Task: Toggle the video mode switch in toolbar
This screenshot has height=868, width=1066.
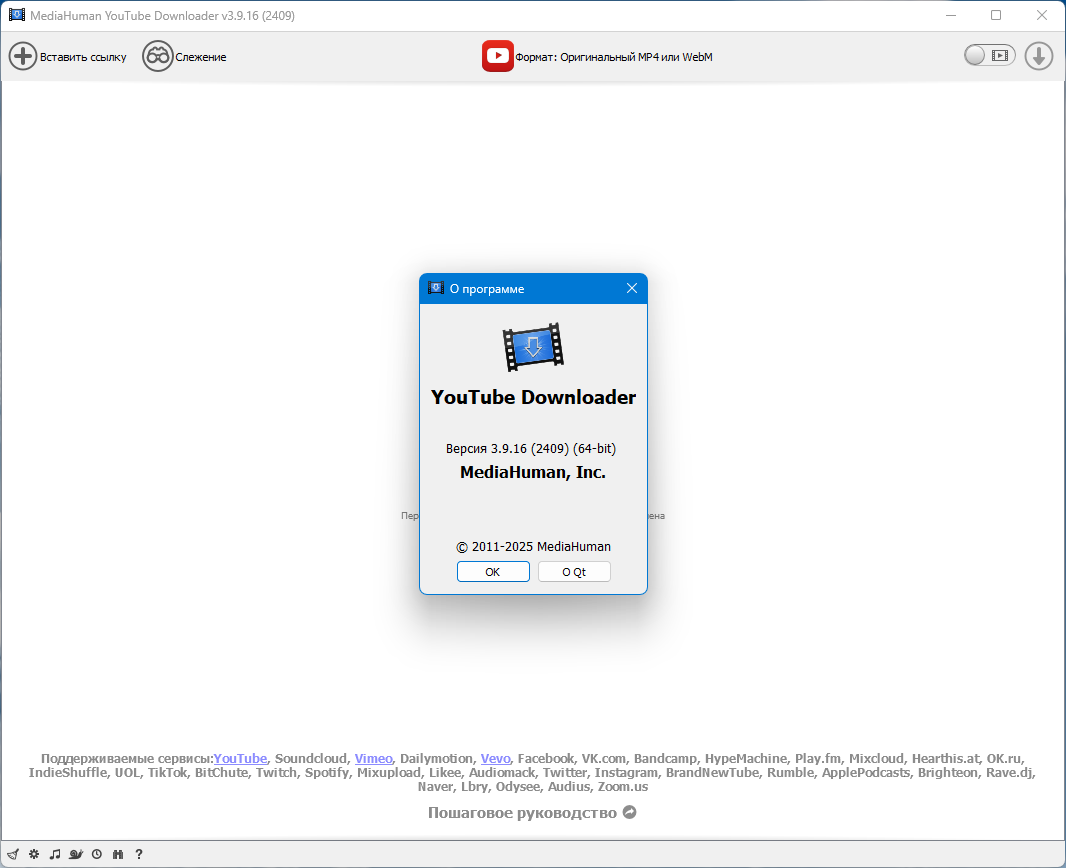Action: (x=989, y=56)
